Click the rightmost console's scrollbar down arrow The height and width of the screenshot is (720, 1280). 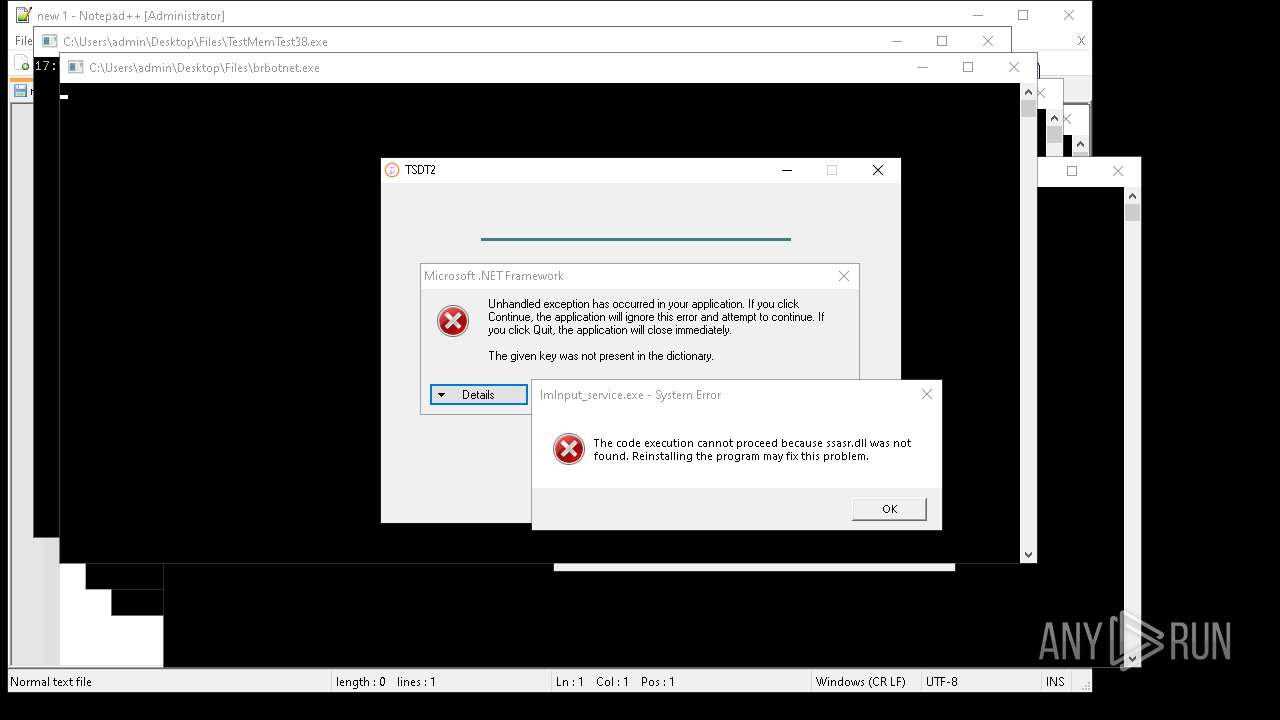tap(1132, 658)
